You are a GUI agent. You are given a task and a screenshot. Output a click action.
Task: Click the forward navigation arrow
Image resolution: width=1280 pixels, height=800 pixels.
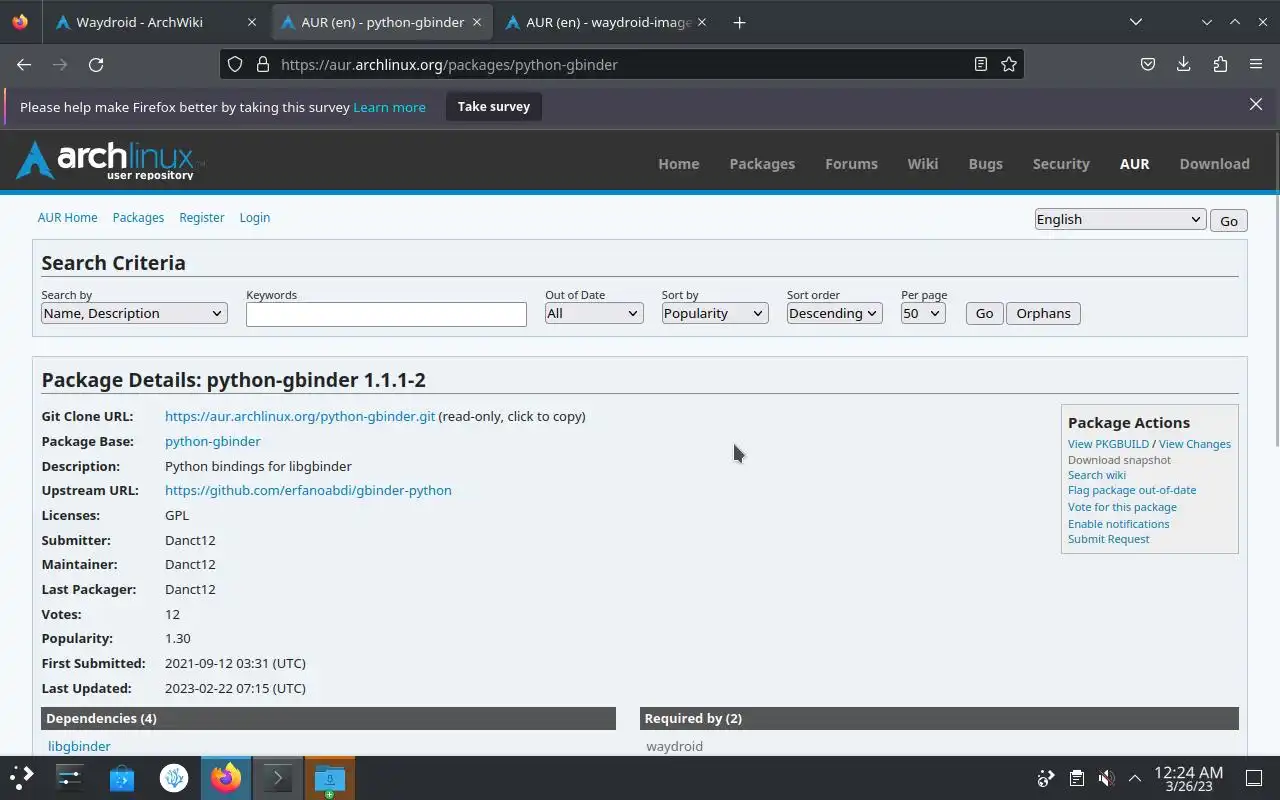(x=60, y=64)
